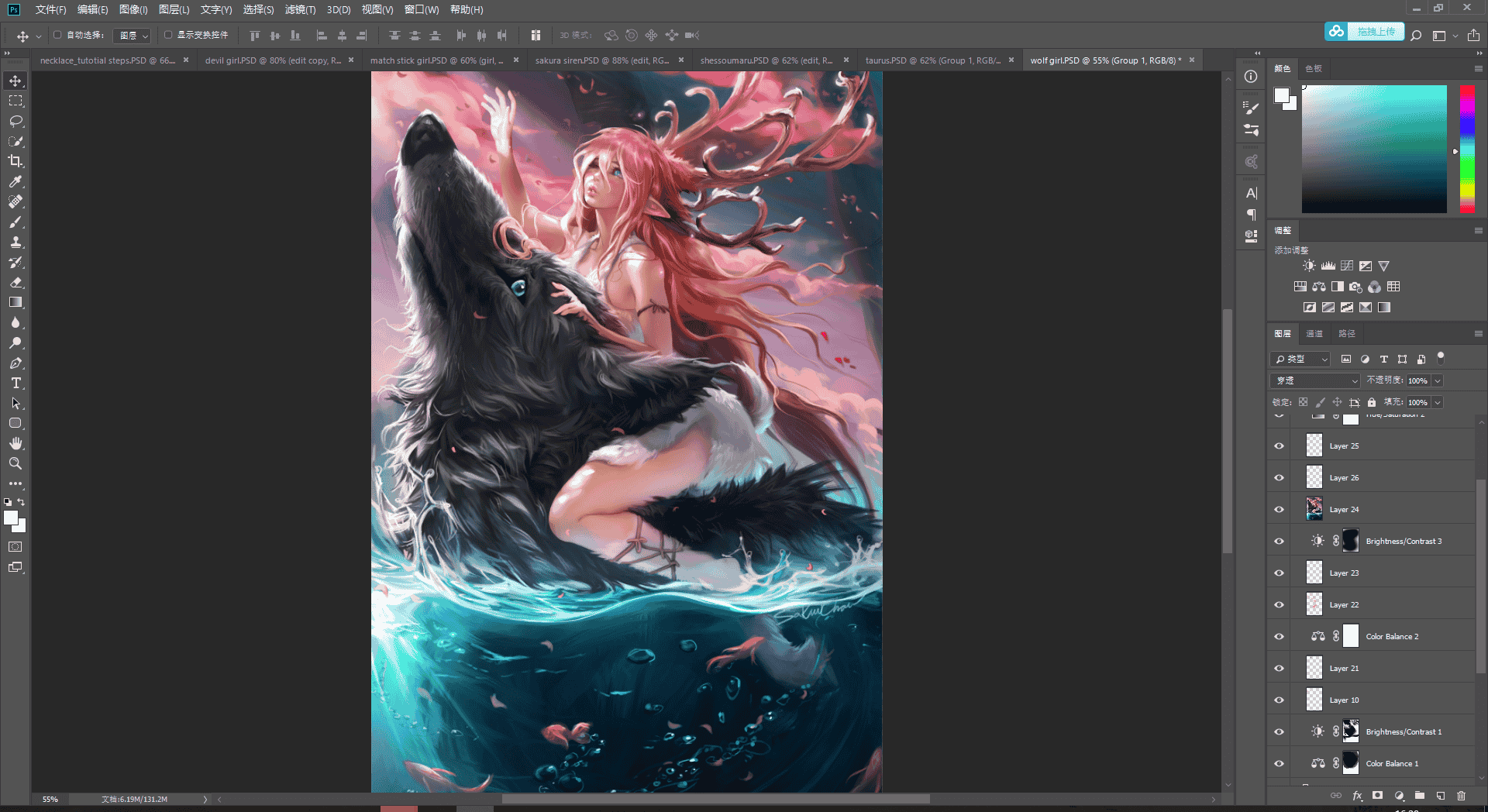The width and height of the screenshot is (1488, 812).
Task: Open the 滤镜(T) menu
Action: click(301, 10)
